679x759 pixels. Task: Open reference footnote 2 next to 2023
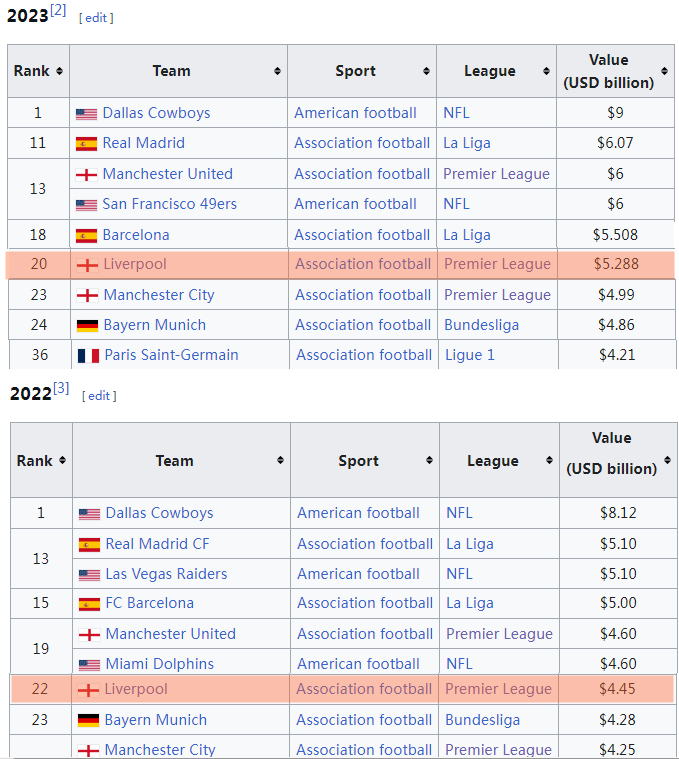58,10
